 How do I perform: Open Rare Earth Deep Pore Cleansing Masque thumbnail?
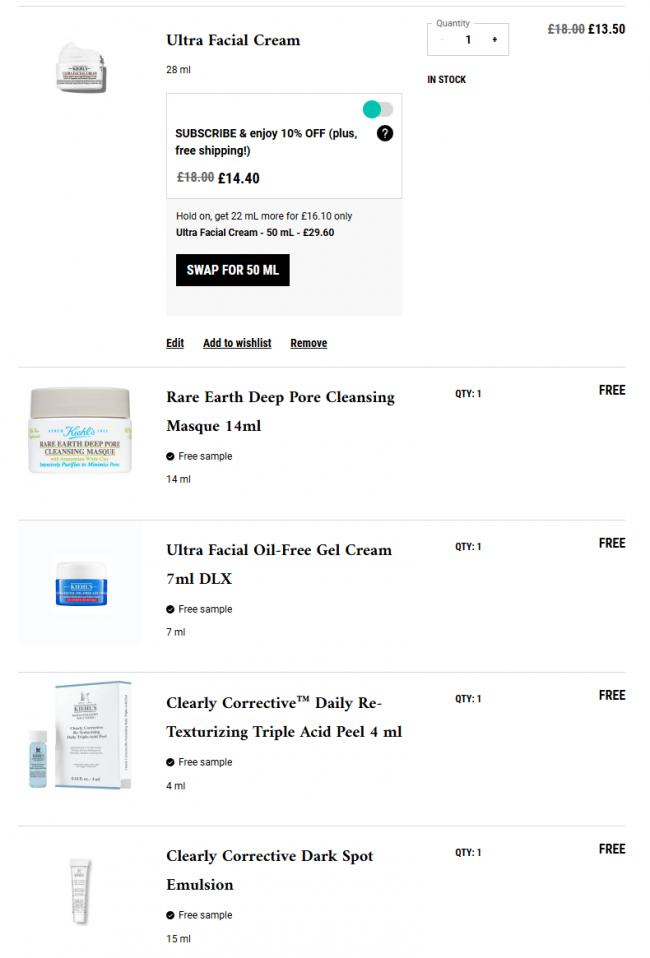tap(80, 430)
